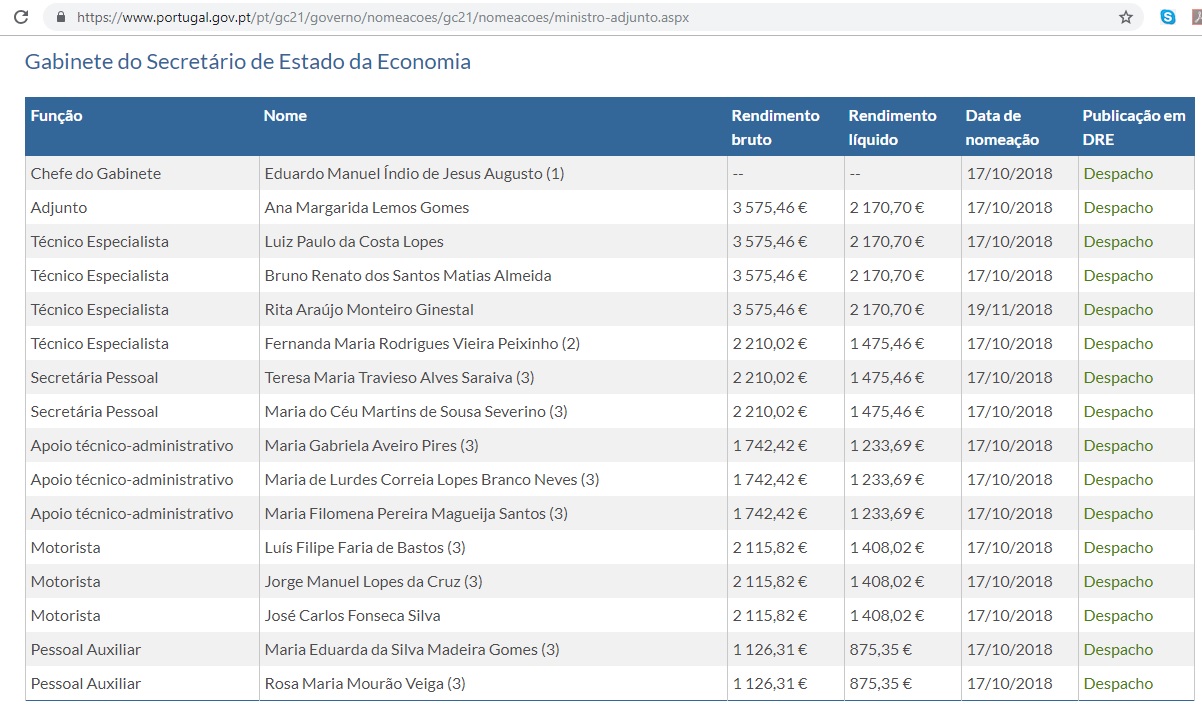The image size is (1202, 706).
Task: Click the Publicação em DRE column header
Action: pos(1134,127)
